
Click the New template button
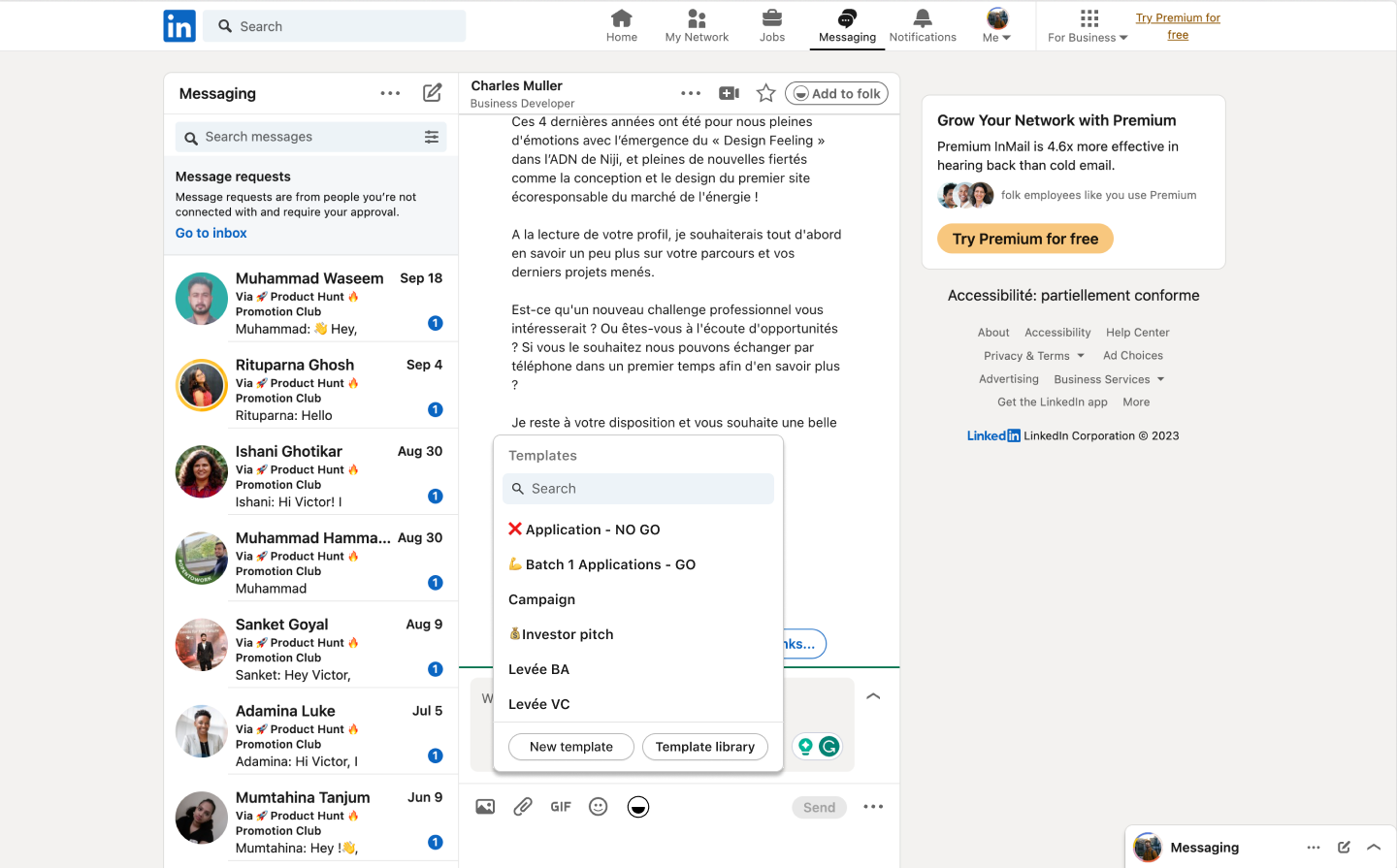tap(570, 747)
